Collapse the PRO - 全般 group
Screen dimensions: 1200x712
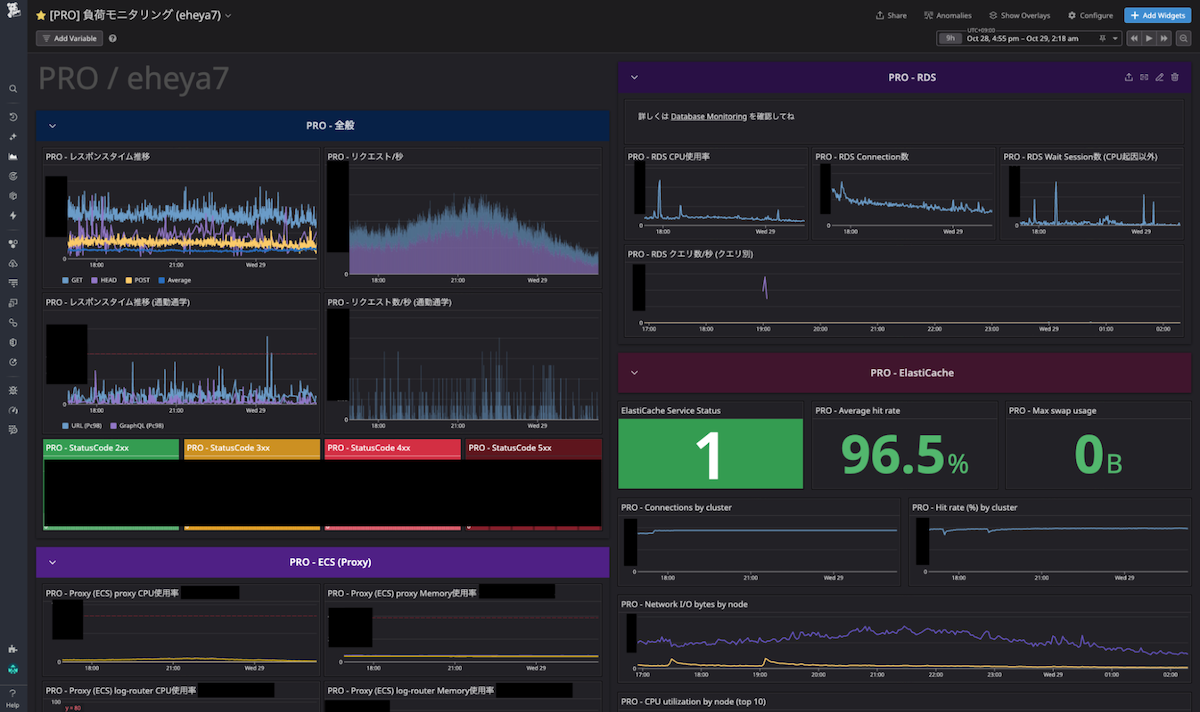(x=52, y=126)
